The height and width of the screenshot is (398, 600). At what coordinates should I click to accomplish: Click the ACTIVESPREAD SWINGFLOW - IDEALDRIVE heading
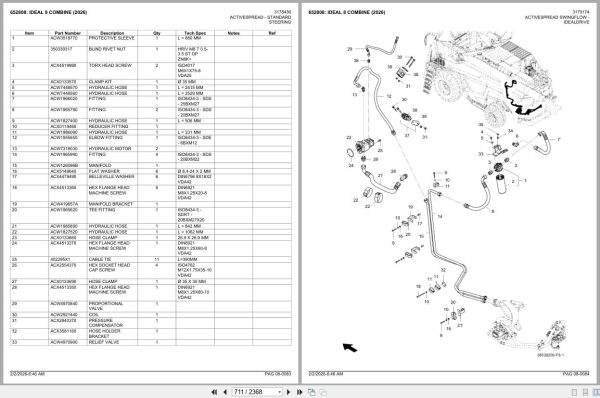557,20
